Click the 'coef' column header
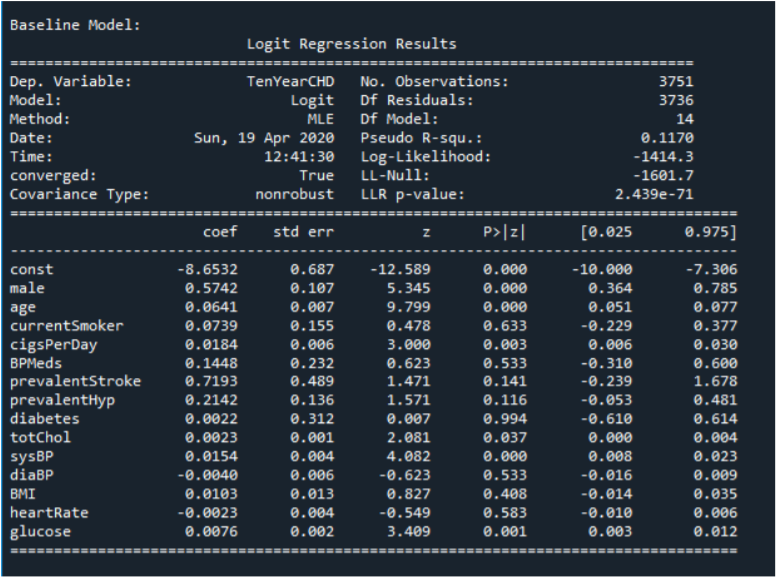The image size is (777, 578). pos(220,232)
